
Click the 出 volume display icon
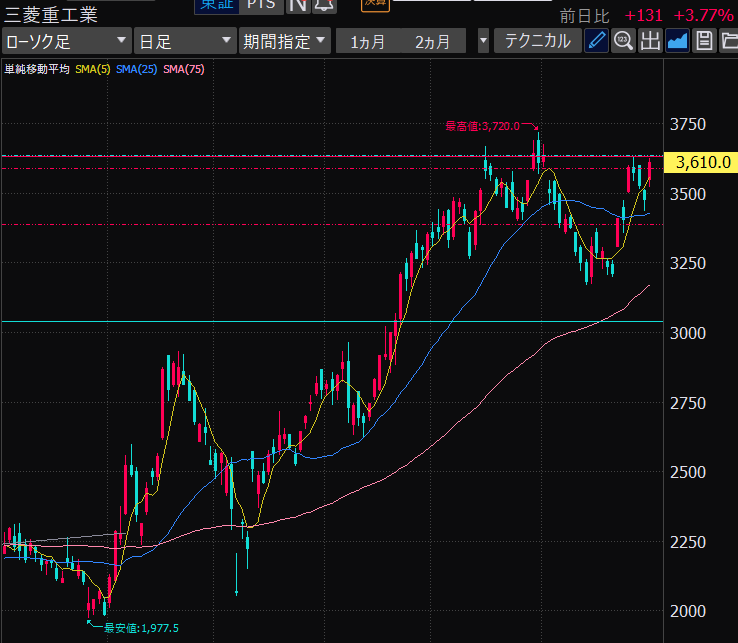(x=650, y=41)
